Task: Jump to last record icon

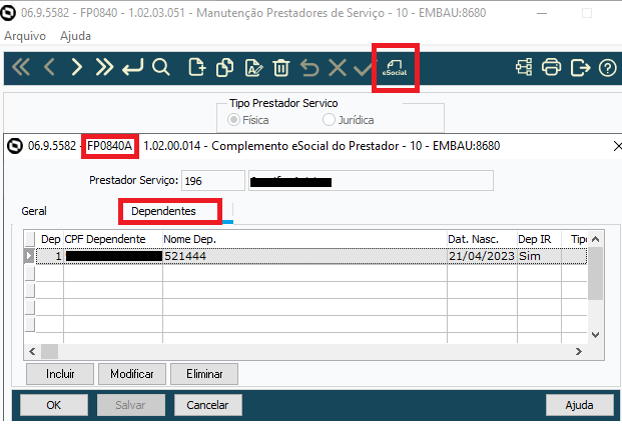Action: coord(104,67)
